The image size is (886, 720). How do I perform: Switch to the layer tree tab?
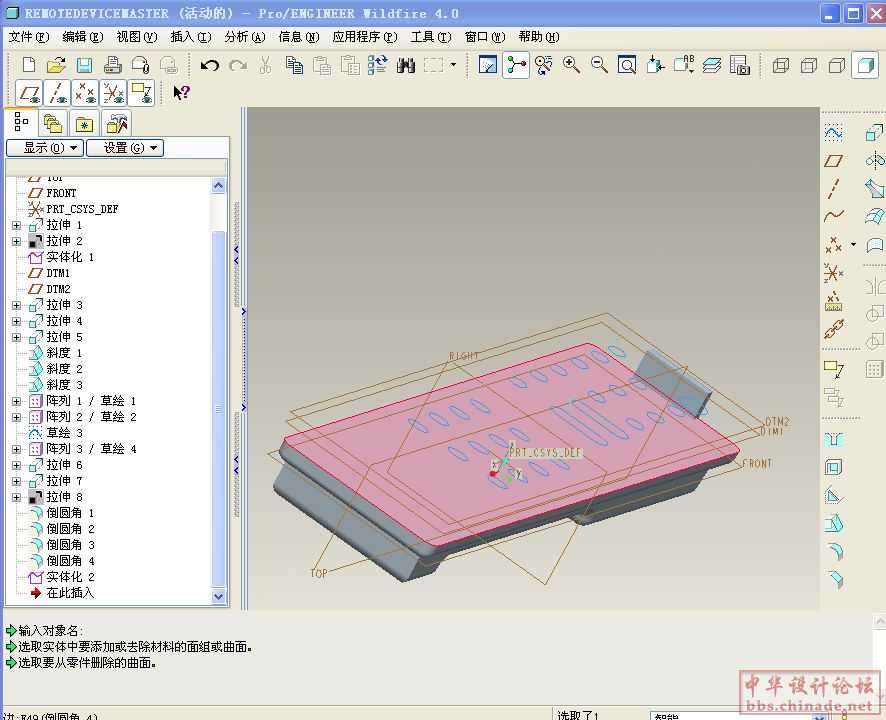coord(53,123)
